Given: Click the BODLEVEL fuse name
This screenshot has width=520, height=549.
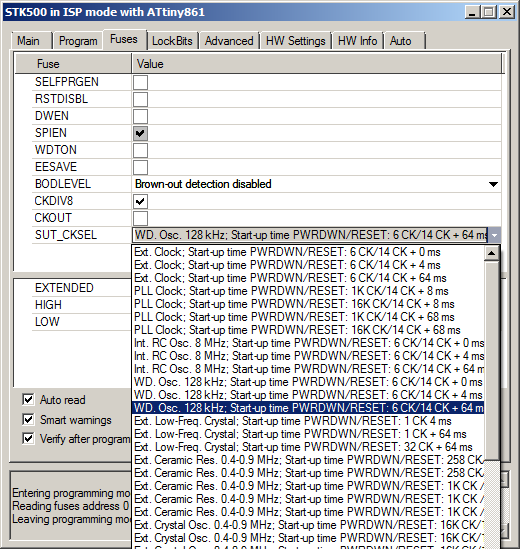Looking at the screenshot, I should (x=63, y=184).
